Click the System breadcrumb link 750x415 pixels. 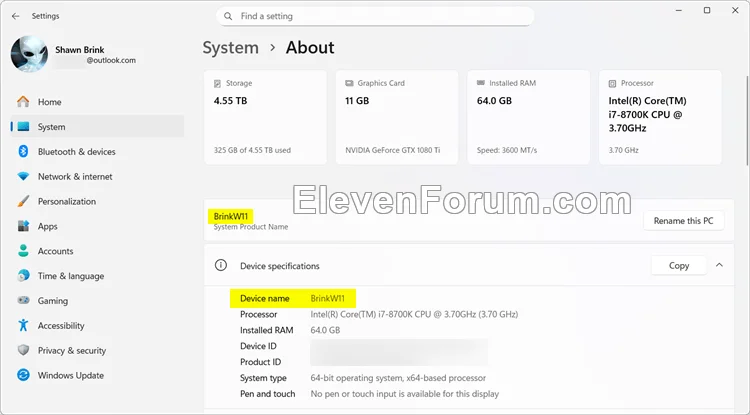pyautogui.click(x=231, y=48)
